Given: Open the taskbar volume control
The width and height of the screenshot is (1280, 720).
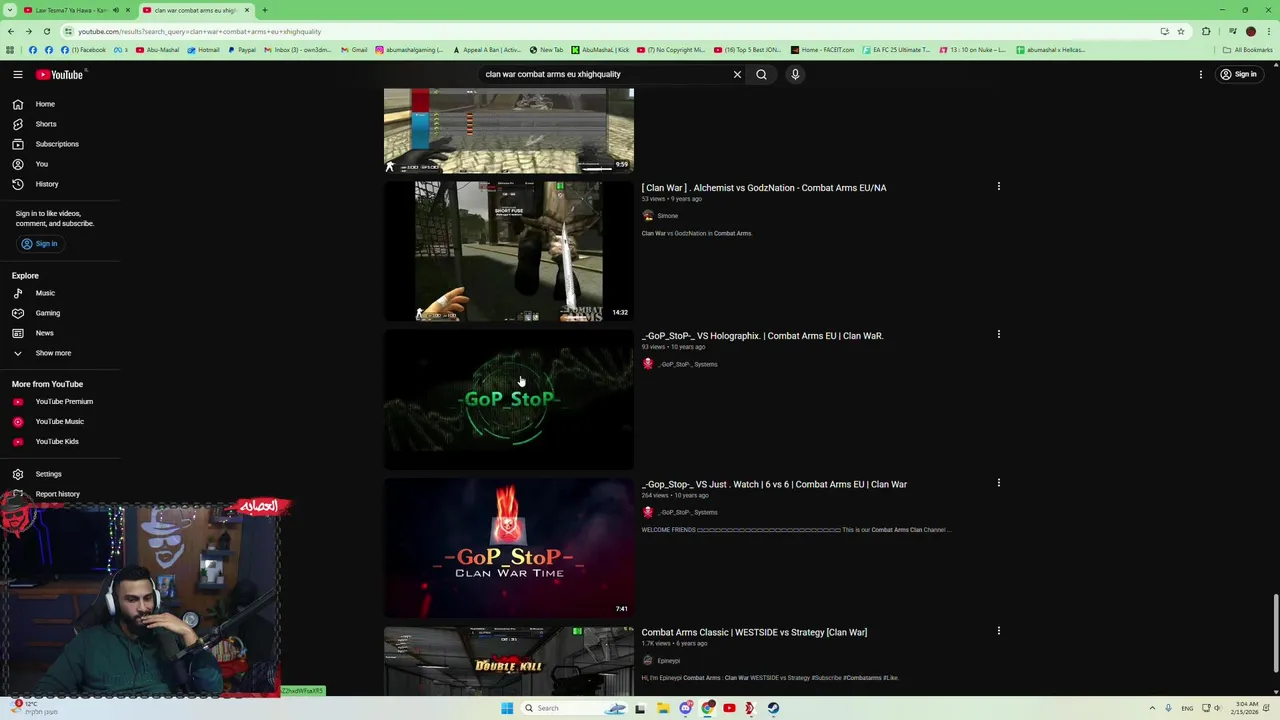Looking at the screenshot, I should [x=1217, y=708].
